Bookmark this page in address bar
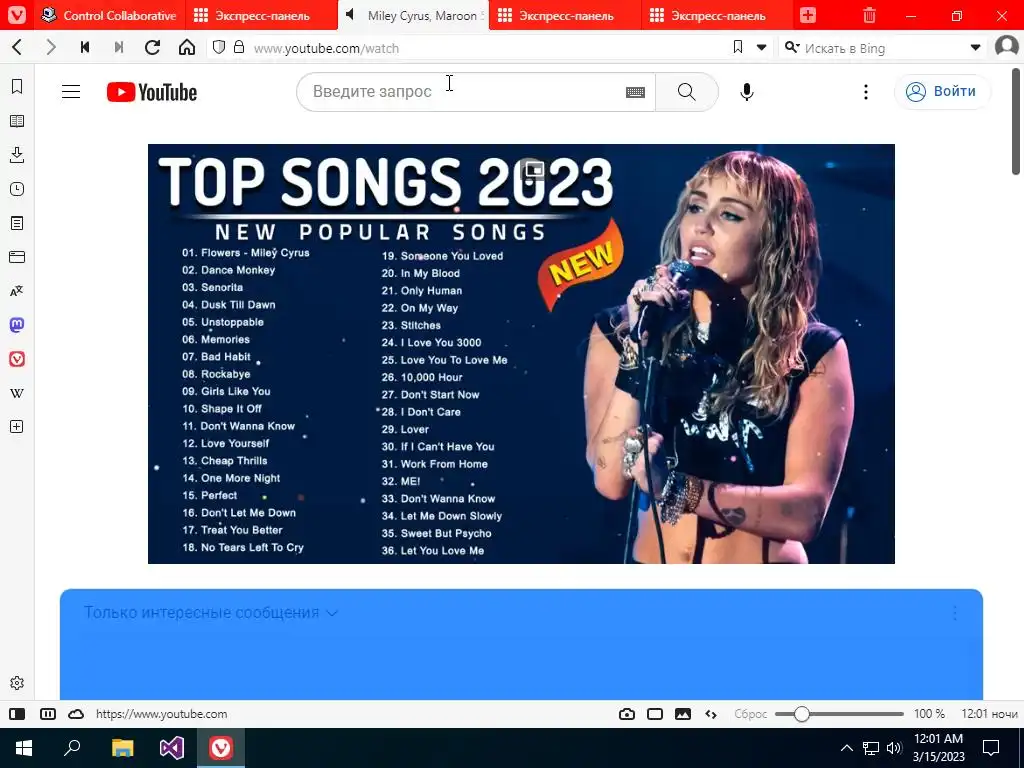1024x768 pixels. (738, 47)
